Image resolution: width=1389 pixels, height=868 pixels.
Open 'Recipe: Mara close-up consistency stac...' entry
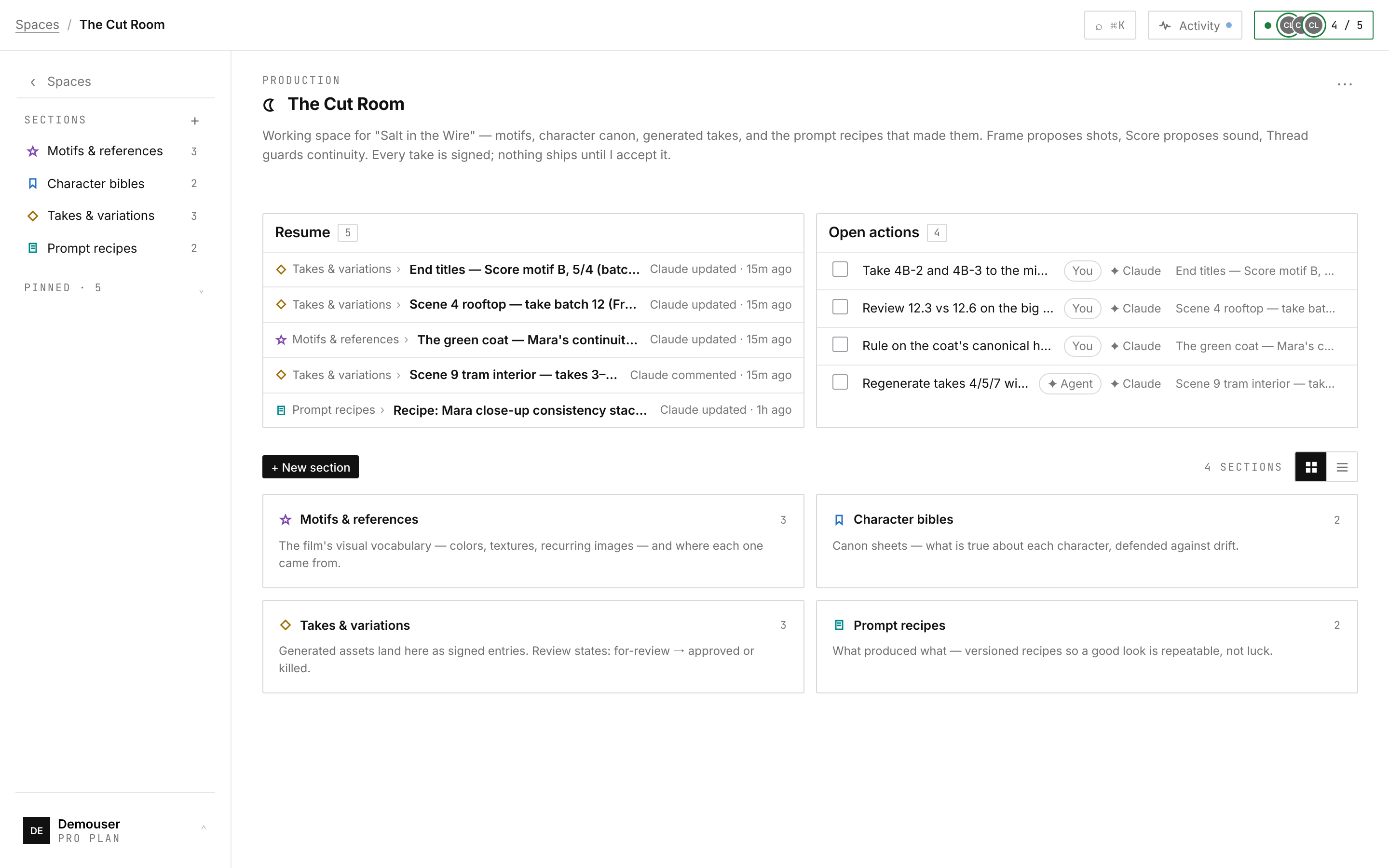tap(533, 410)
